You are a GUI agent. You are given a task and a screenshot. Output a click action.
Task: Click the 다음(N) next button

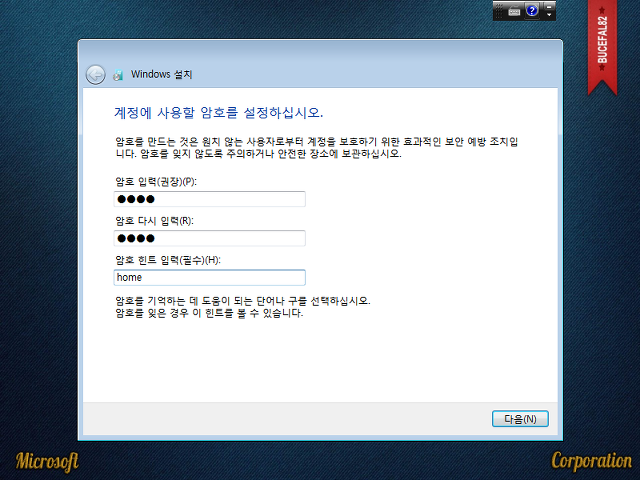pos(520,419)
